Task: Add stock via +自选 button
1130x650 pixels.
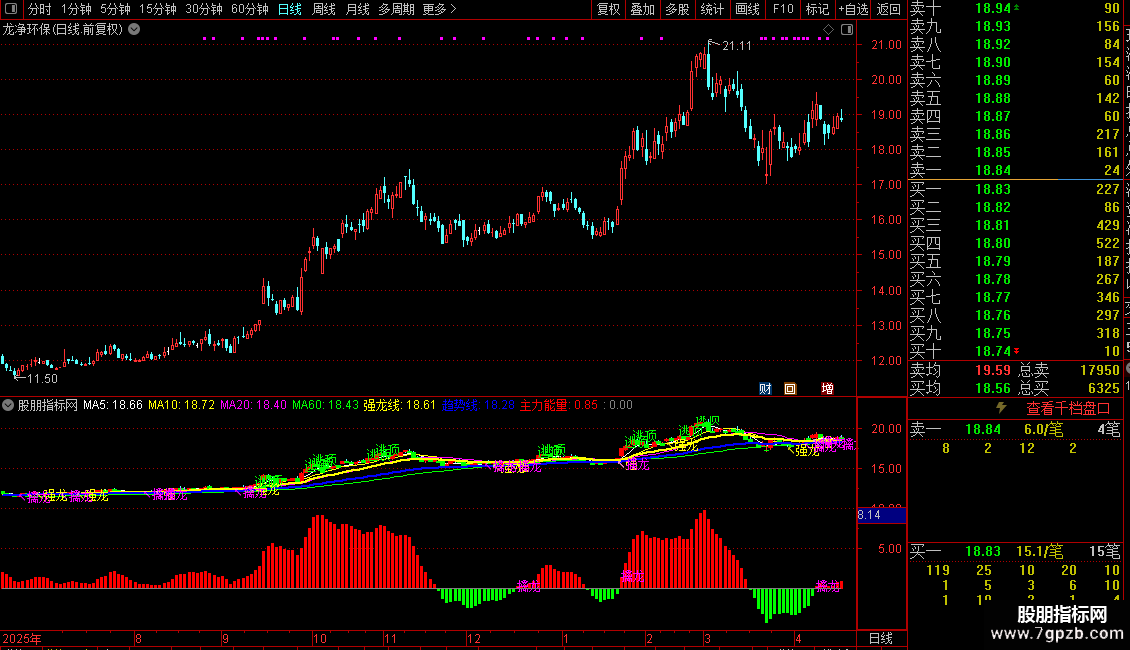Action: (854, 9)
